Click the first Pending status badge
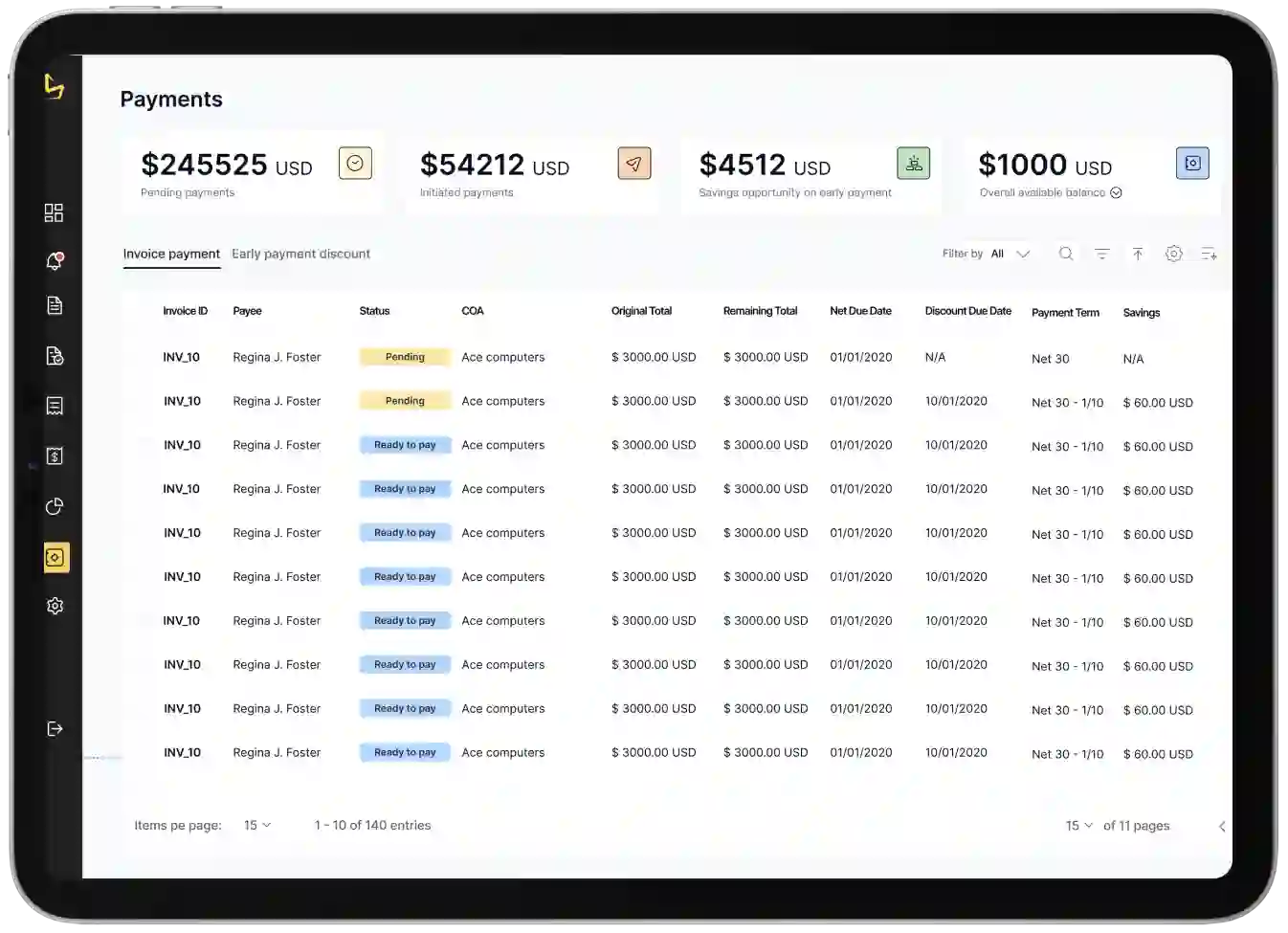1288x933 pixels. pyautogui.click(x=405, y=357)
